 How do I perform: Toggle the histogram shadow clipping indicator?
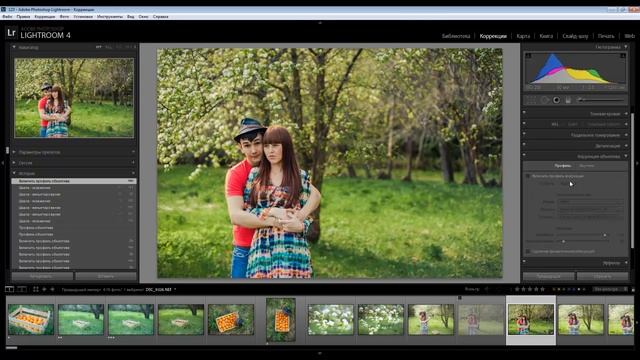tap(528, 56)
